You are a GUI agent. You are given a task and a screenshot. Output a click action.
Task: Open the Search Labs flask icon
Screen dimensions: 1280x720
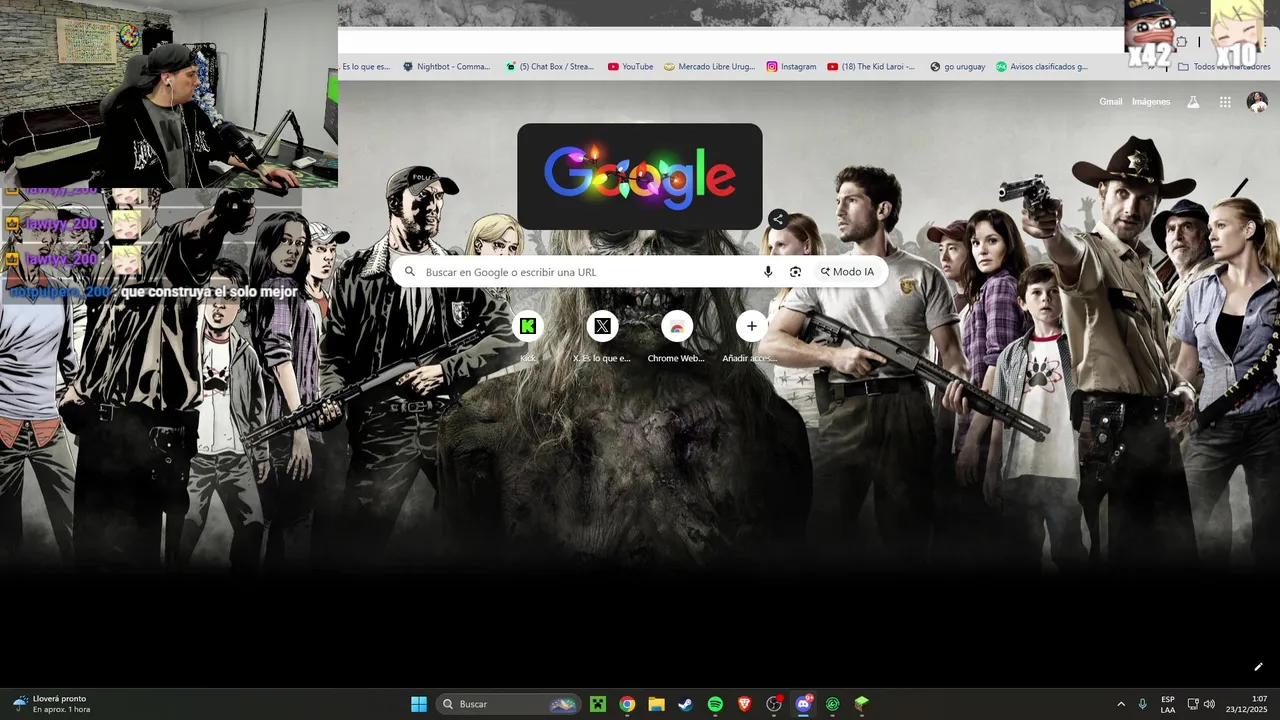coord(1193,102)
